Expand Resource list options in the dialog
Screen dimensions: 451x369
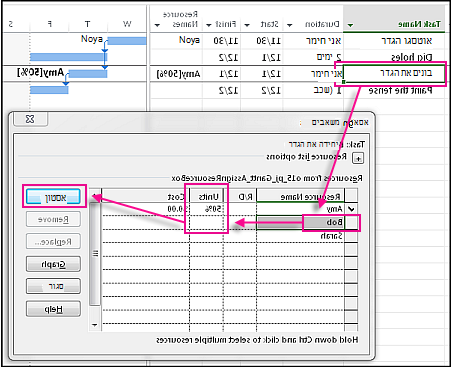358,158
